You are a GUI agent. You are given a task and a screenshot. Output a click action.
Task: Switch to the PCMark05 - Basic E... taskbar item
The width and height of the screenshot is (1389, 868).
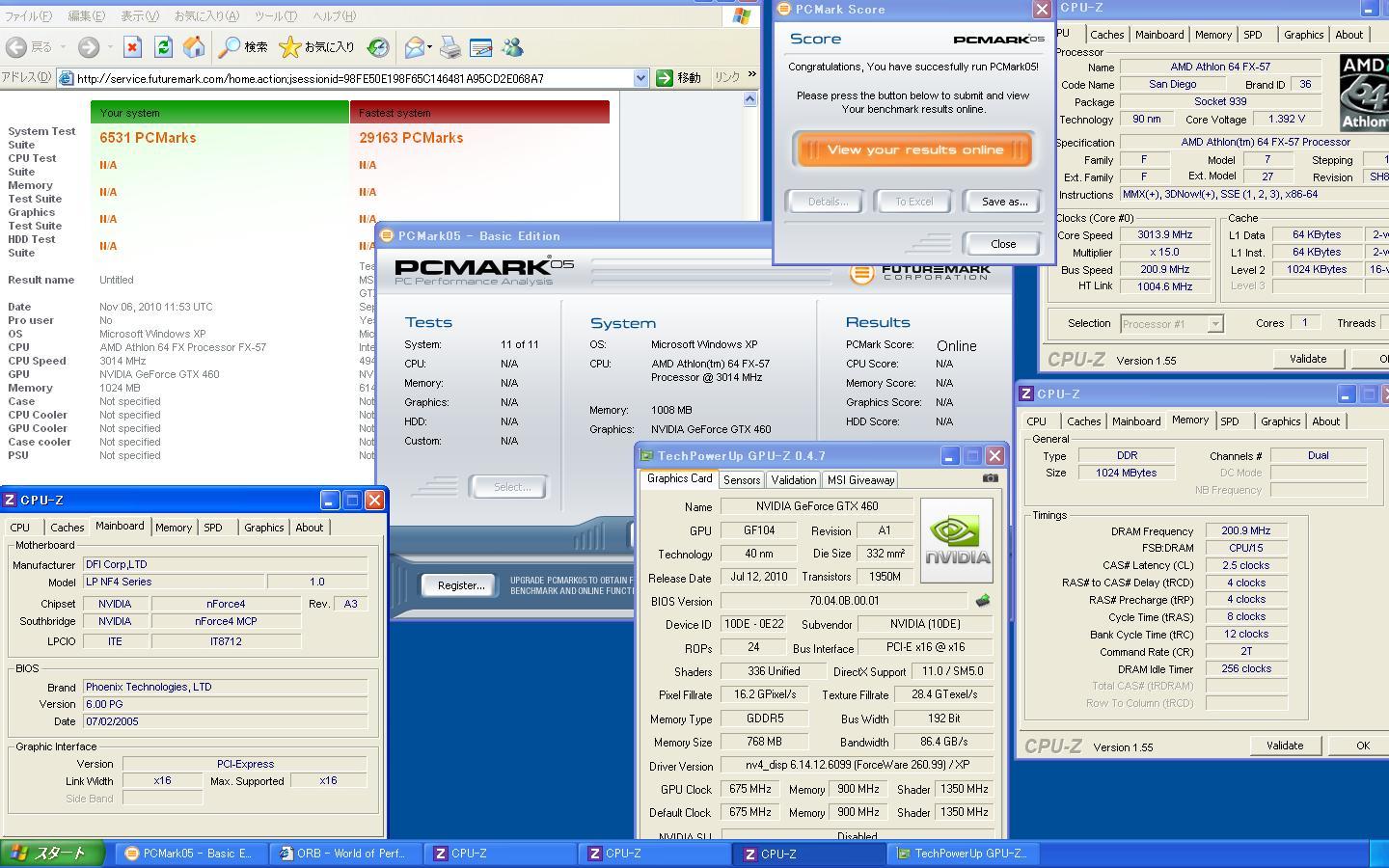click(x=189, y=854)
